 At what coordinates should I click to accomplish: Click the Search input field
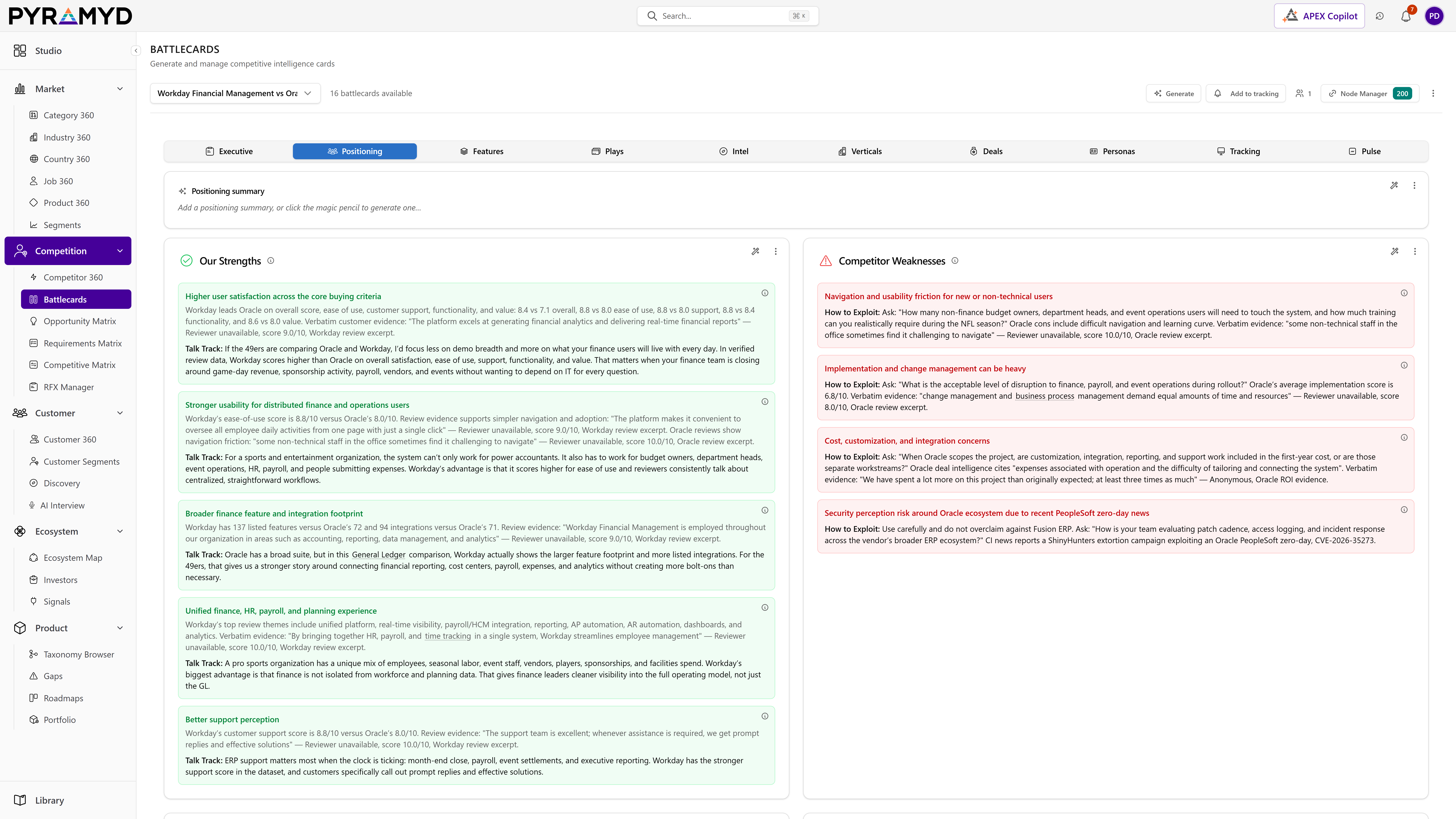click(x=727, y=16)
